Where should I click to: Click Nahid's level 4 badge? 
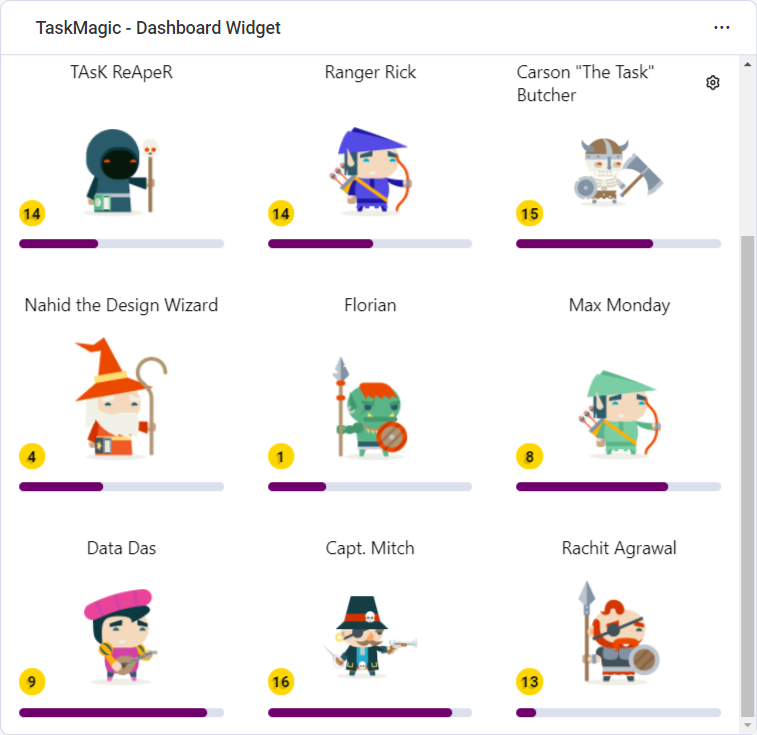pyautogui.click(x=32, y=456)
